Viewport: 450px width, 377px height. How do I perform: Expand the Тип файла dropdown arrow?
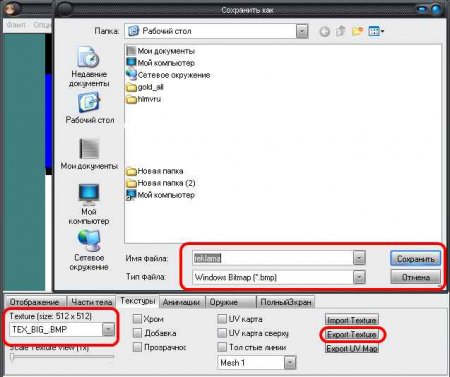pyautogui.click(x=359, y=277)
